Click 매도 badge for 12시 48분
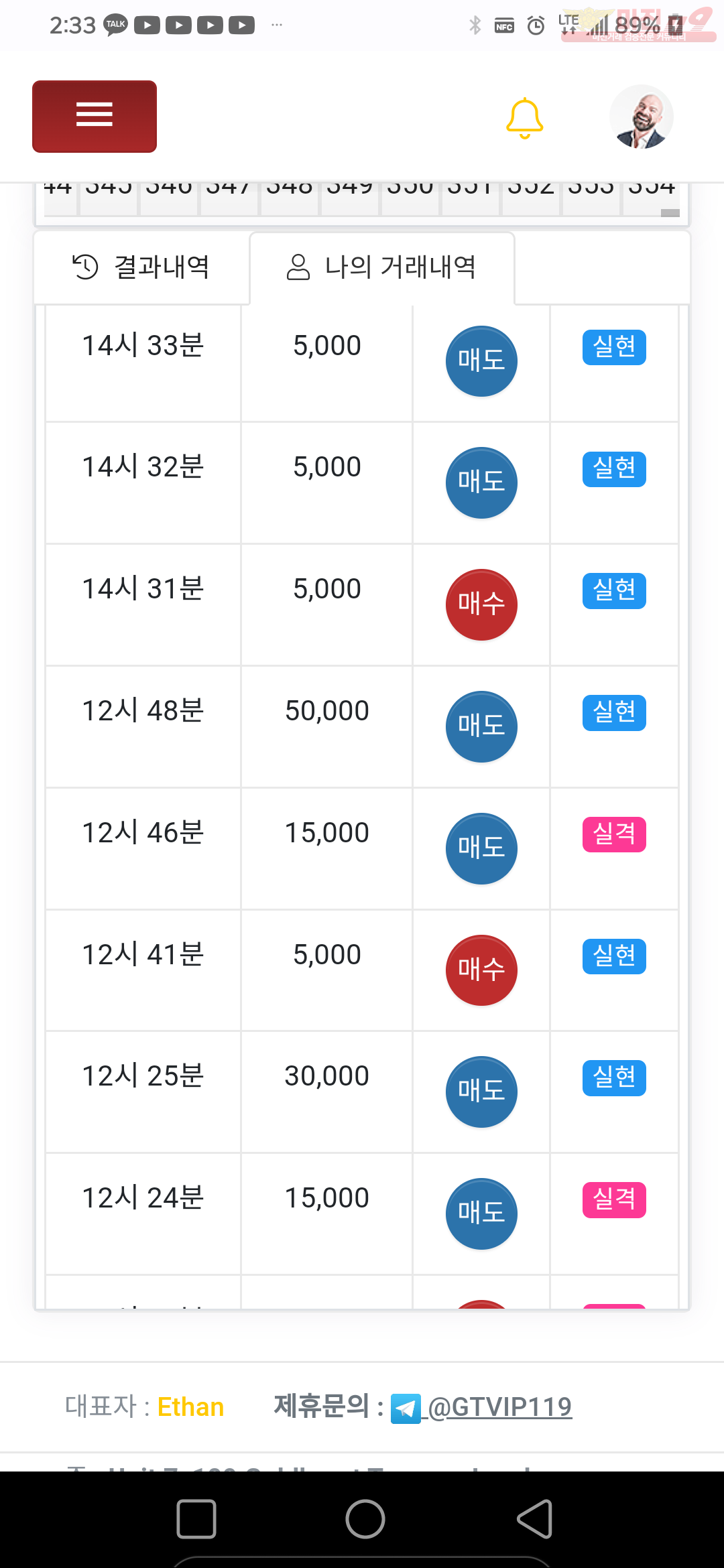 481,726
